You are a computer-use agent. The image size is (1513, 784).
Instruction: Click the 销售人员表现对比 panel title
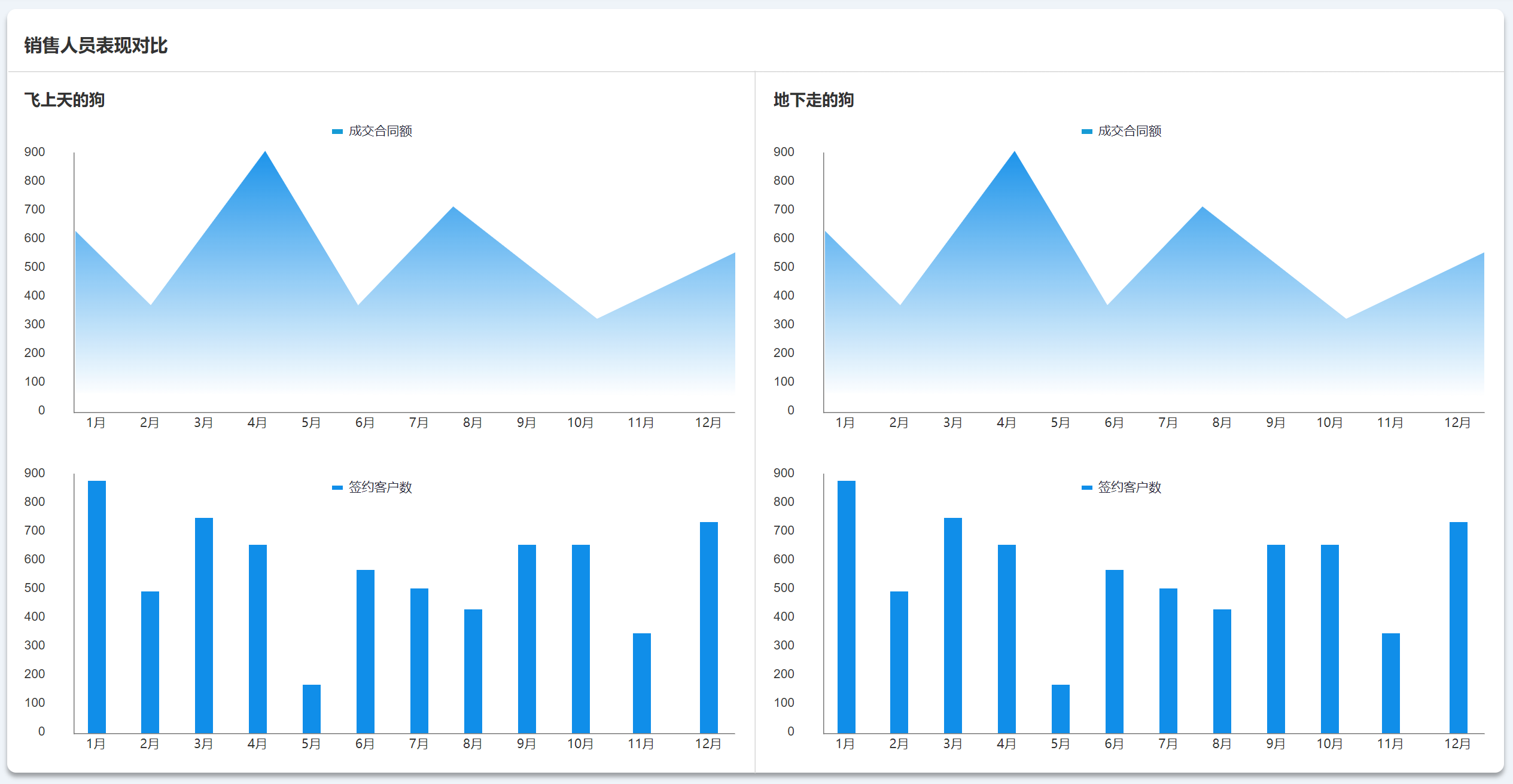pyautogui.click(x=96, y=45)
